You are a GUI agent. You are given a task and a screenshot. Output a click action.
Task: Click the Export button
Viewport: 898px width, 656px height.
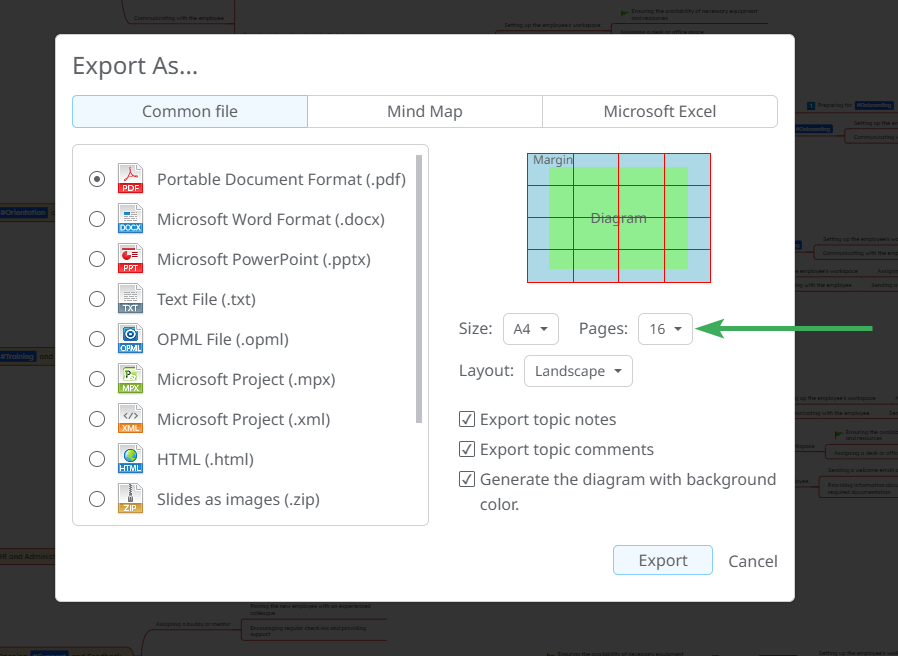[x=663, y=560]
